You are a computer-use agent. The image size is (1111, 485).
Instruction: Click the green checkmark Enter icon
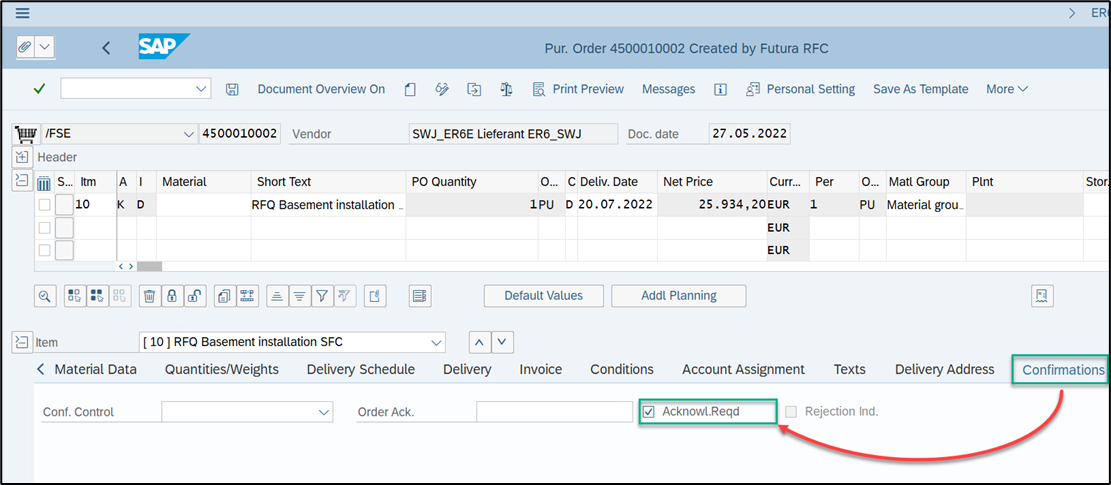point(39,89)
